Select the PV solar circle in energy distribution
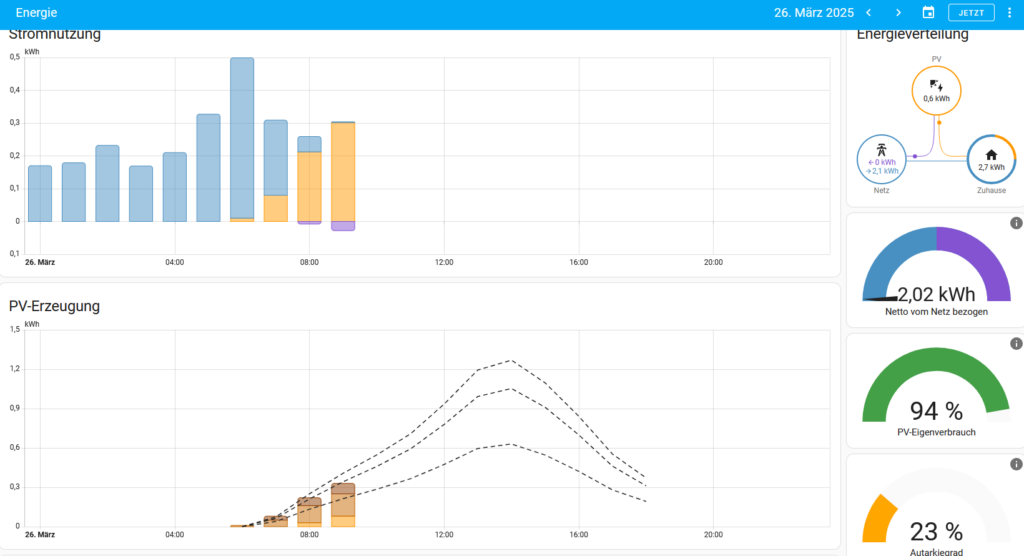The height and width of the screenshot is (556, 1024). click(x=936, y=92)
